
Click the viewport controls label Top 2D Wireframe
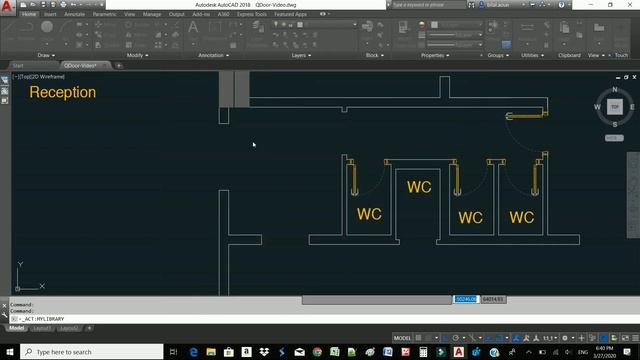[39, 76]
